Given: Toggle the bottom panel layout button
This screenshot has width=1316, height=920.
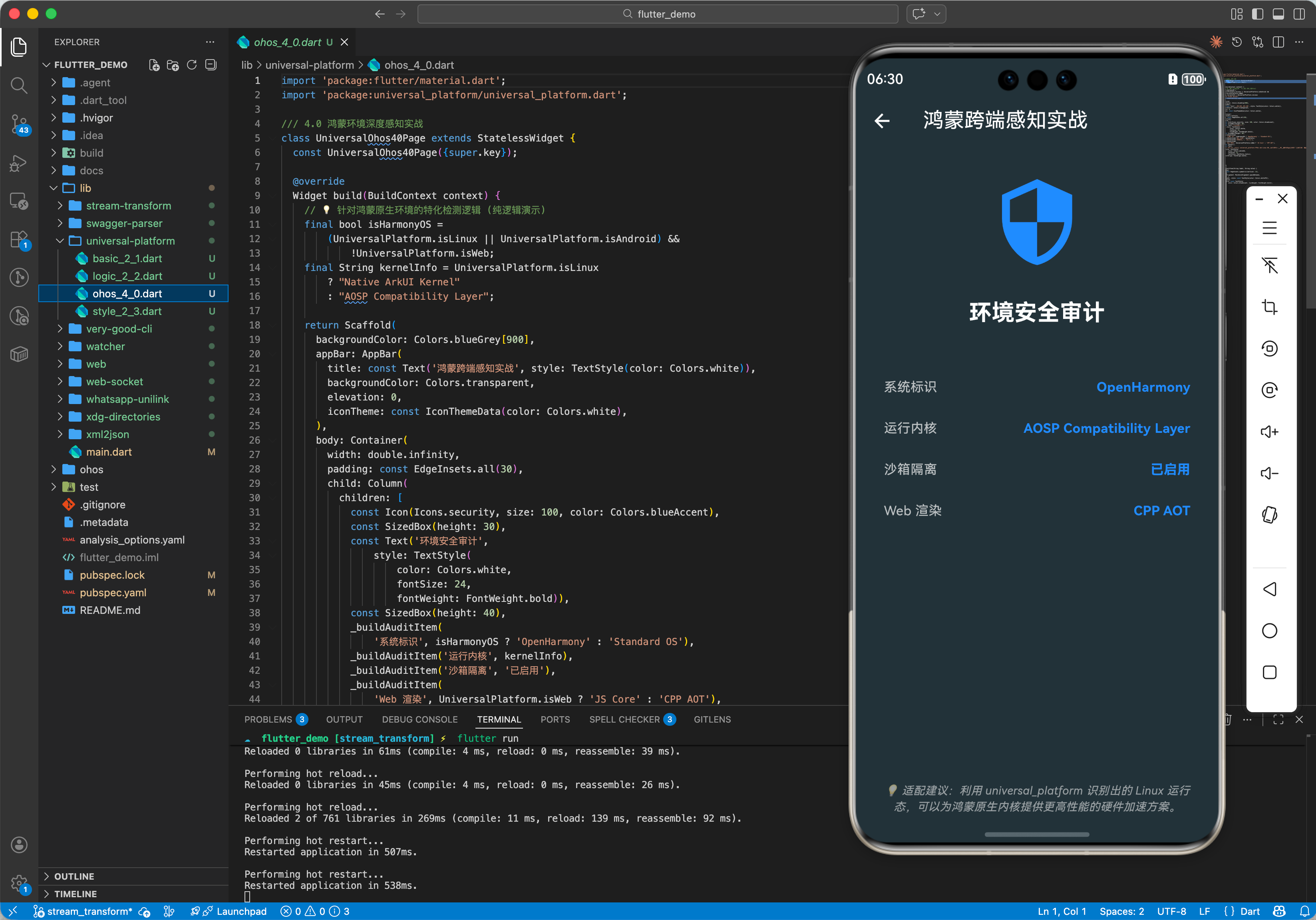Looking at the screenshot, I should pyautogui.click(x=1278, y=14).
